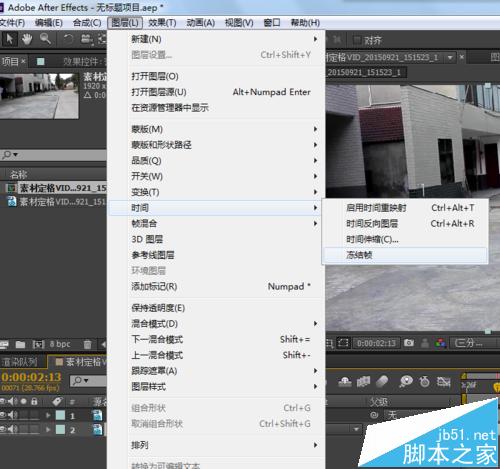Select the arrow Selection tool

[9, 39]
